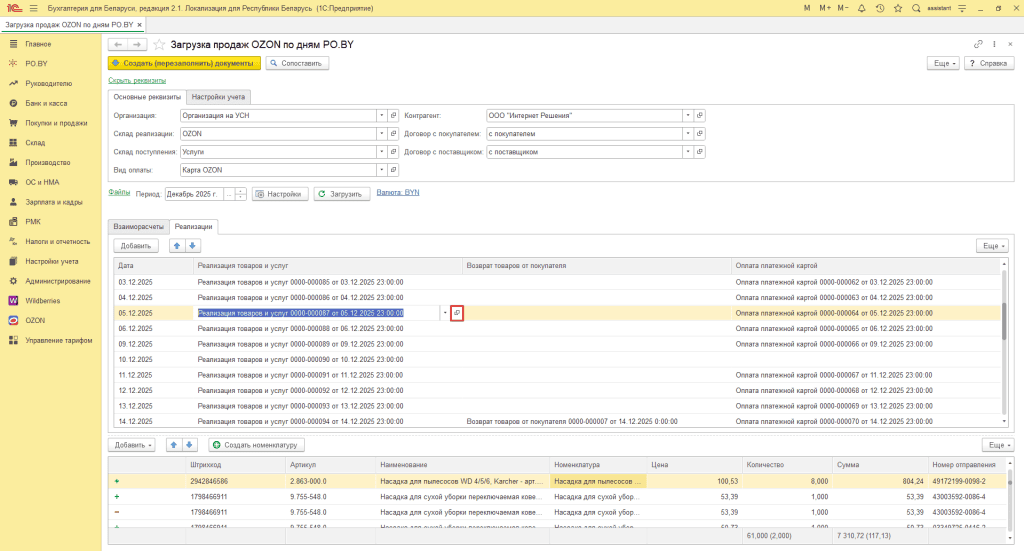The height and width of the screenshot is (551, 1024).
Task: Move item row down in lower table
Action: point(189,445)
